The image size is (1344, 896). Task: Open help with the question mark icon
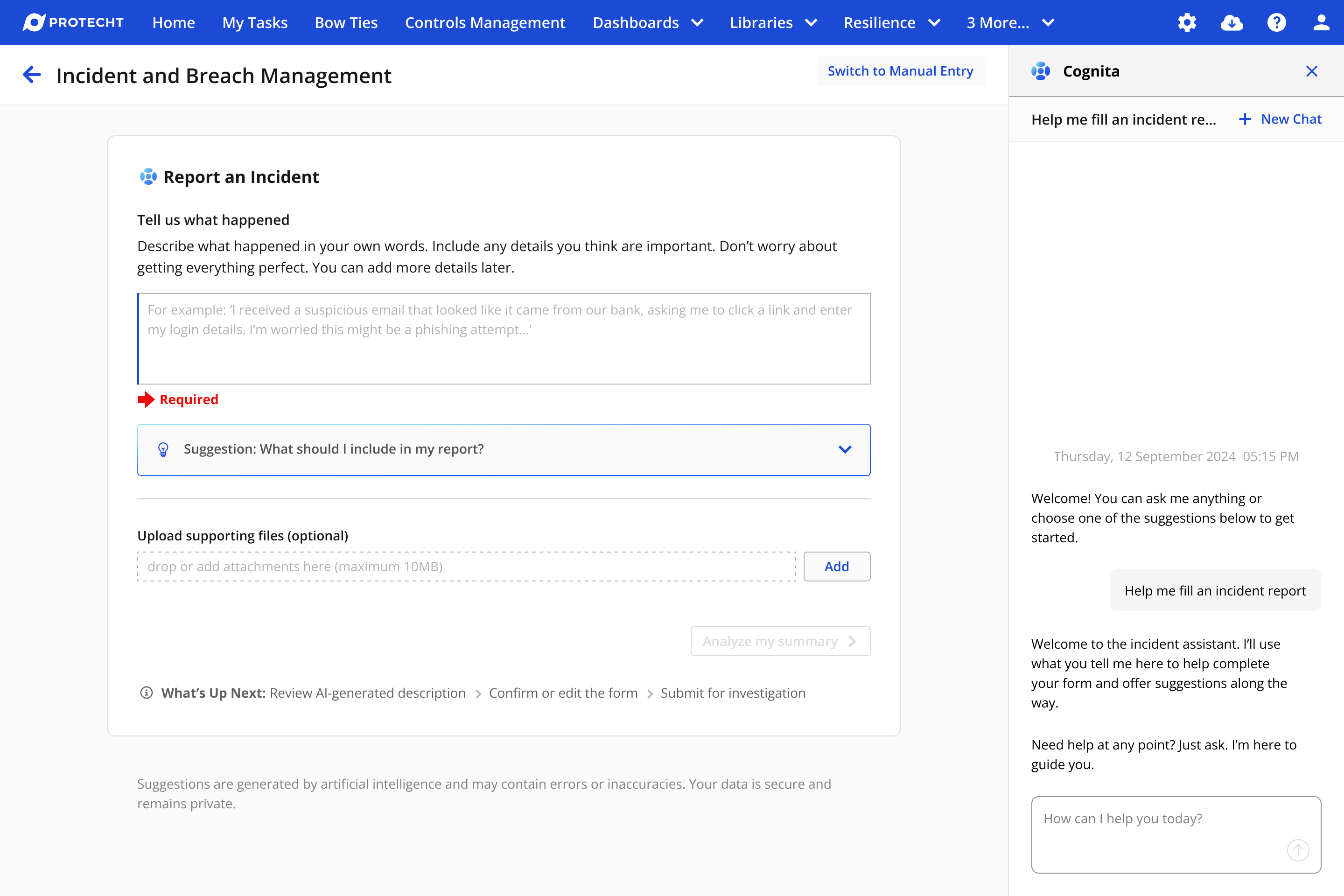pyautogui.click(x=1276, y=22)
